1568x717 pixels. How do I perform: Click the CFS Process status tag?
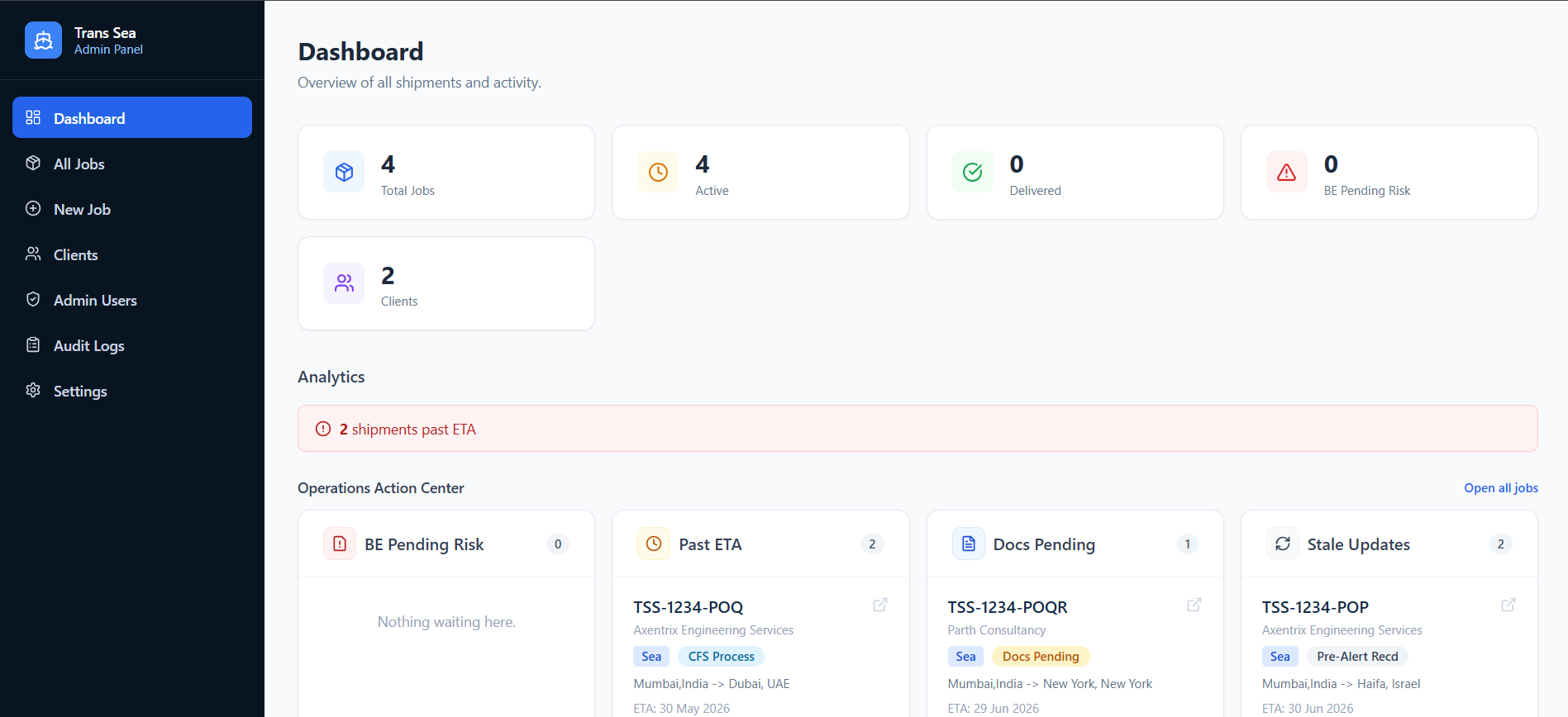pos(721,657)
